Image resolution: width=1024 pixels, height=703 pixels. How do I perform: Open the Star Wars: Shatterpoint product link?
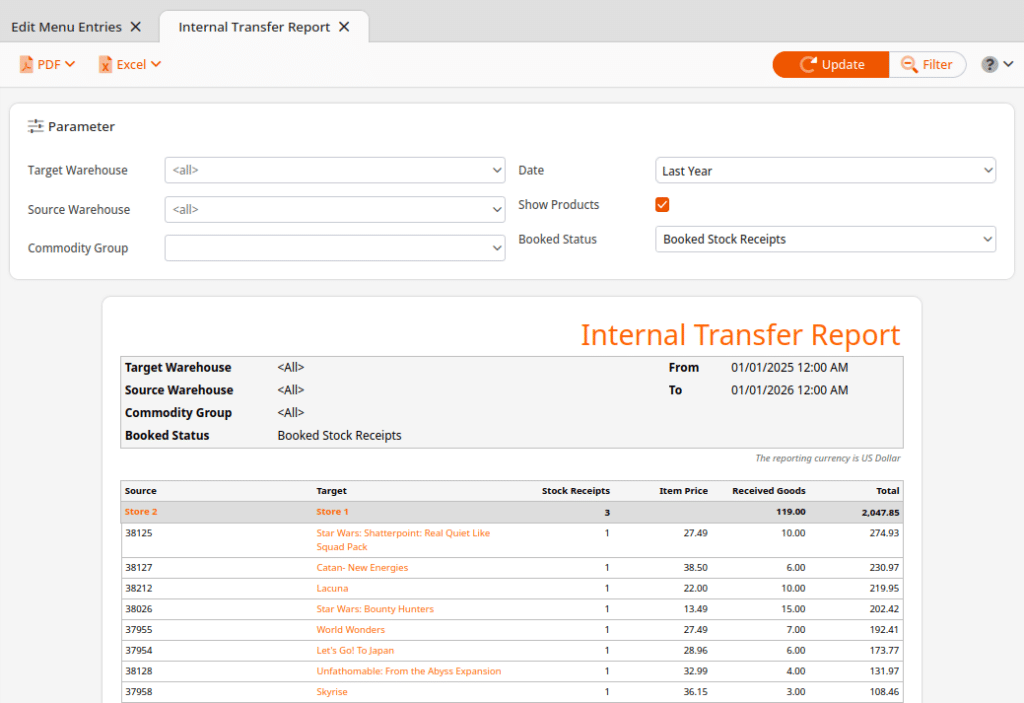(x=403, y=540)
